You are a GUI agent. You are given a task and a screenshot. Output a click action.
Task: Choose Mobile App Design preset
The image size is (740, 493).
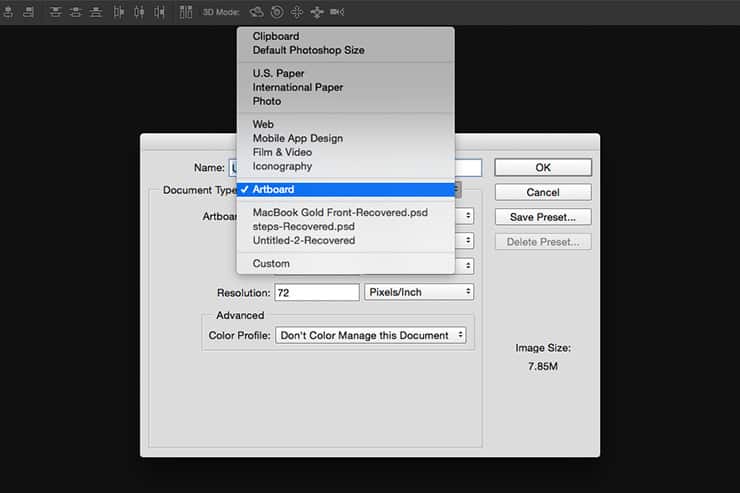pos(345,138)
